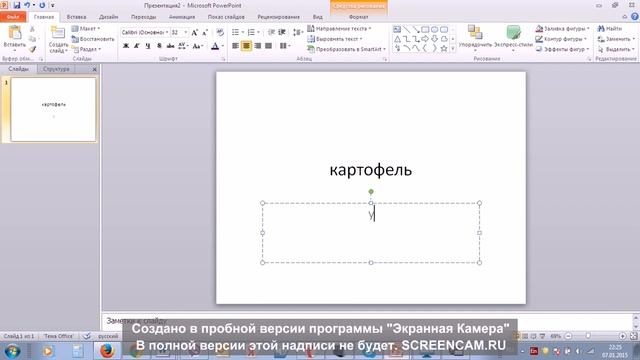Image resolution: width=640 pixels, height=360 pixels.
Task: Select the Format Painter brush icon
Action: [x=32, y=49]
